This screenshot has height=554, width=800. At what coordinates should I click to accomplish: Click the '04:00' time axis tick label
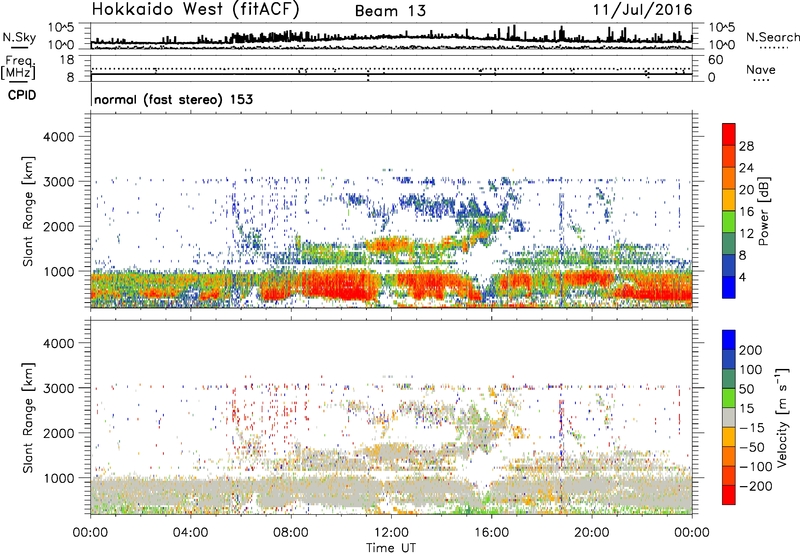190,533
